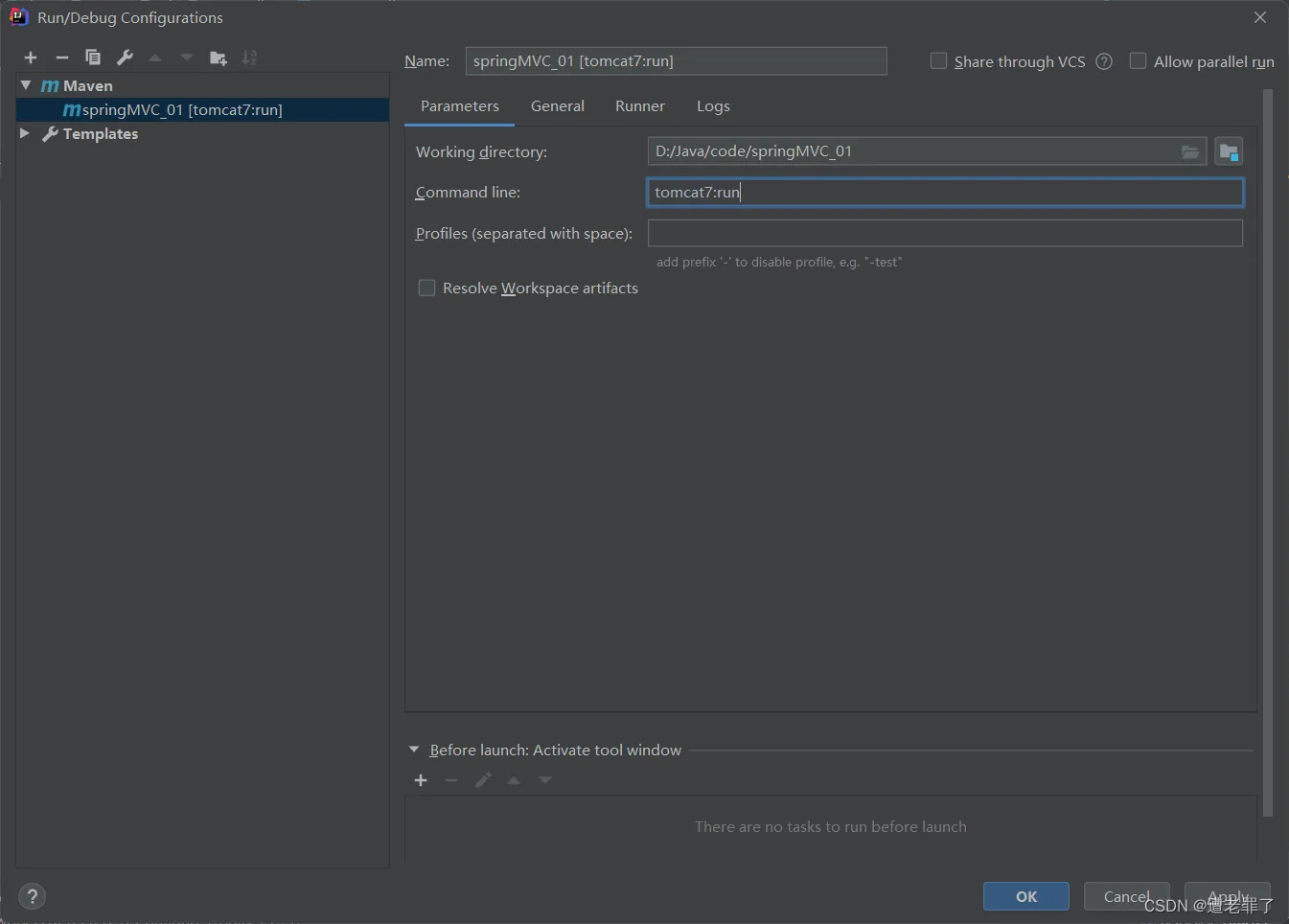Click the Remove Configuration minus icon
The image size is (1289, 924).
(62, 58)
